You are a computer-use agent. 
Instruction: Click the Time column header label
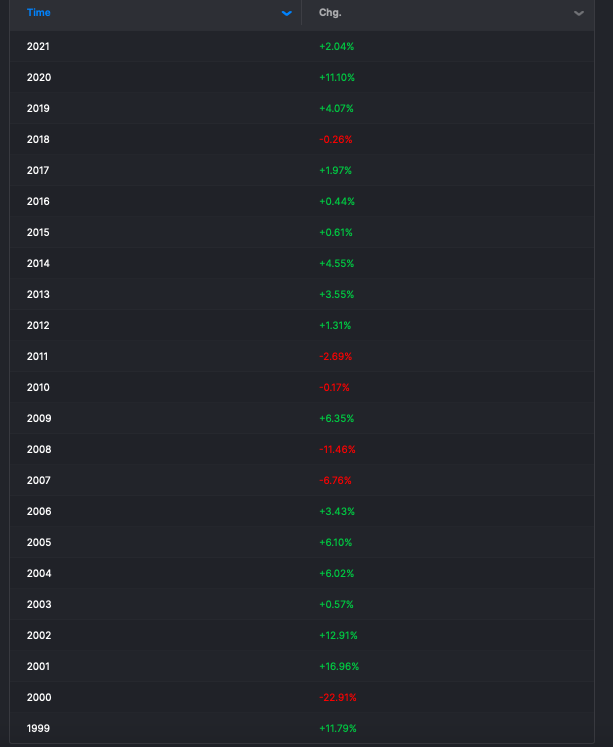[39, 13]
